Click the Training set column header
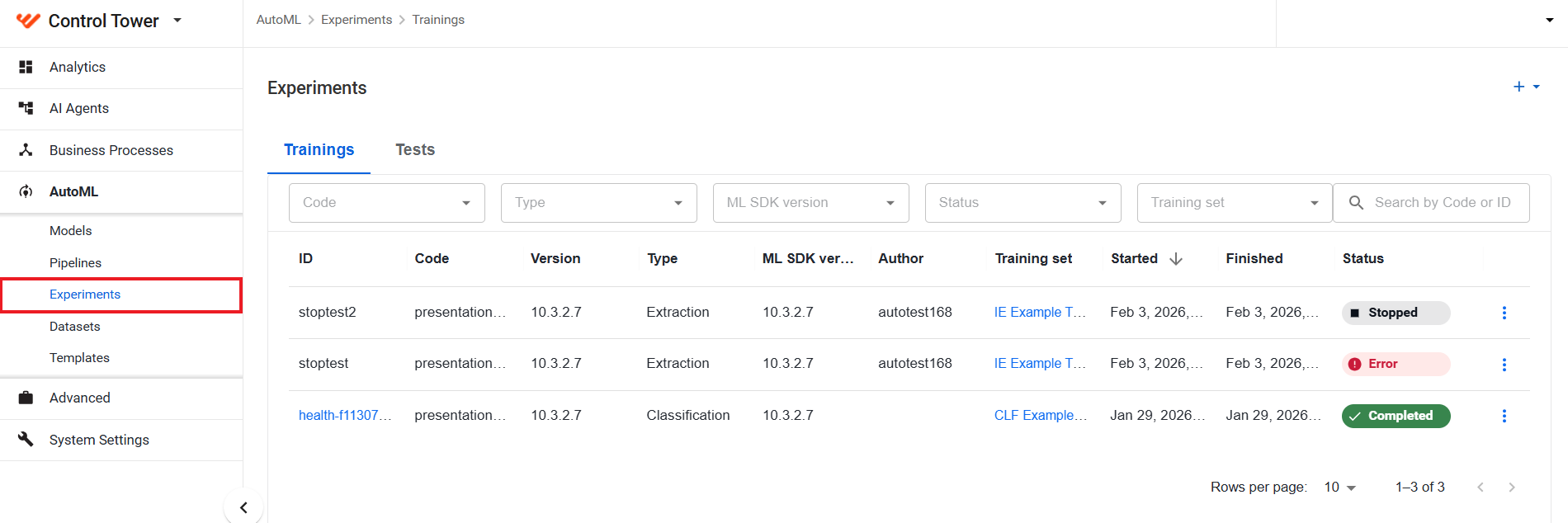This screenshot has height=523, width=1568. pyautogui.click(x=1033, y=259)
